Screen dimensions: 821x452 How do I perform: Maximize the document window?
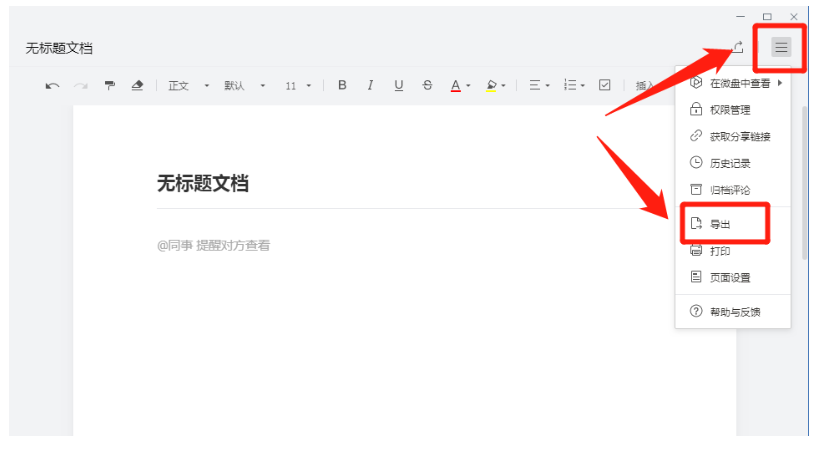coord(767,17)
